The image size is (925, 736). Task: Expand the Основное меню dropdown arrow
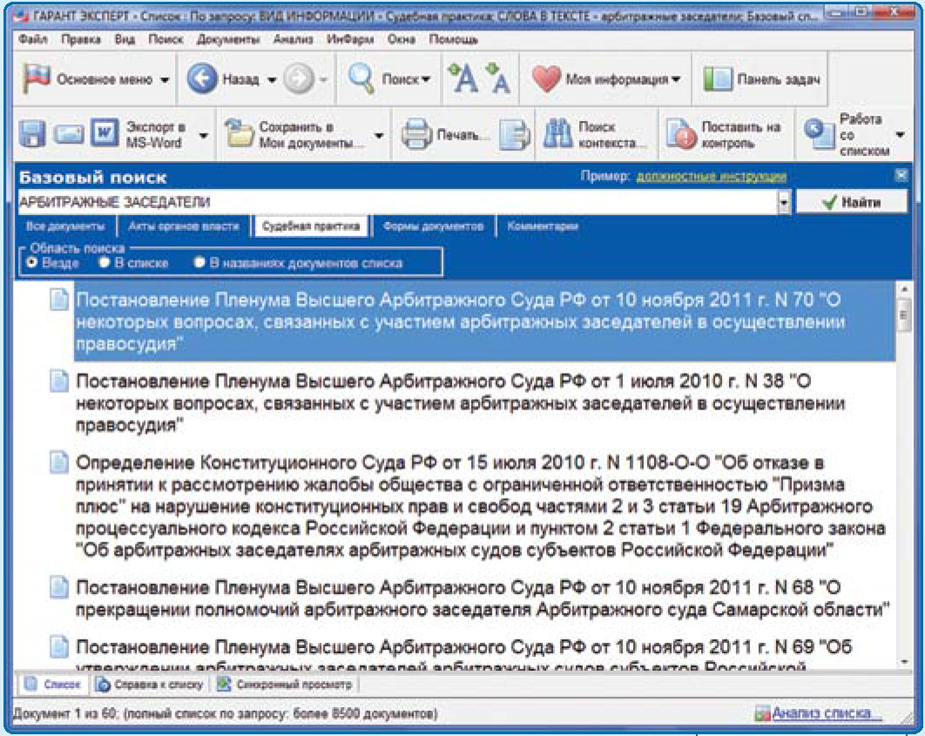tap(165, 80)
